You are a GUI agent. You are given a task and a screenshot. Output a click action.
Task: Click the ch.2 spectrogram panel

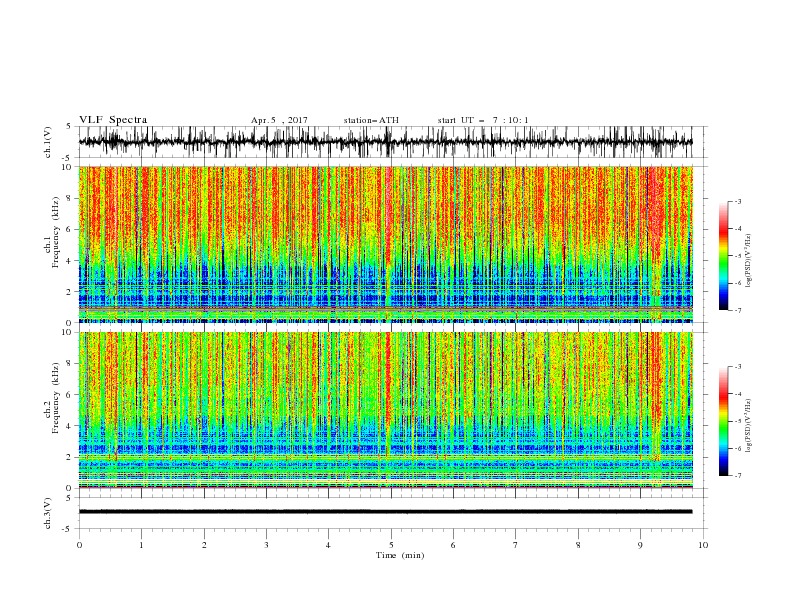pyautogui.click(x=385, y=410)
